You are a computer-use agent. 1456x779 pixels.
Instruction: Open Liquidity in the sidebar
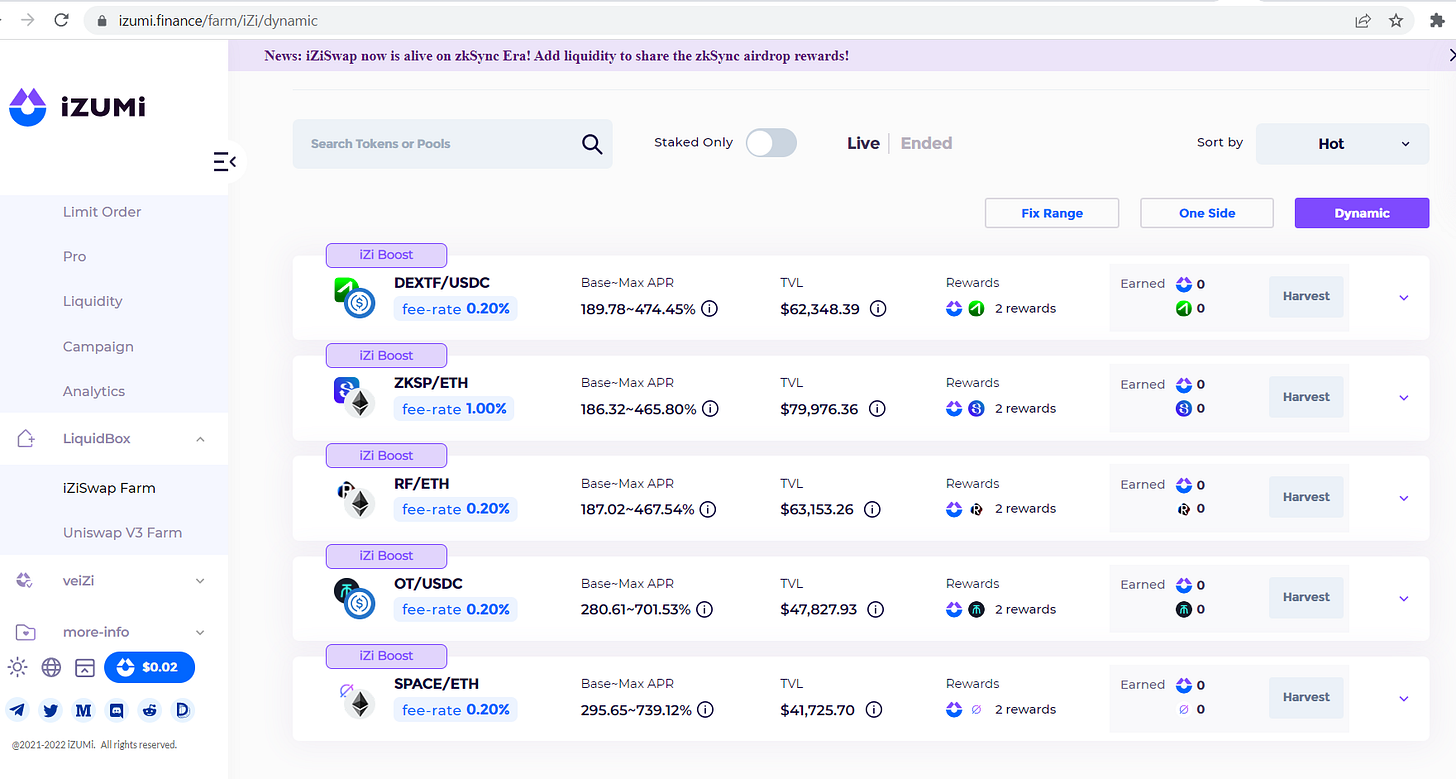93,301
